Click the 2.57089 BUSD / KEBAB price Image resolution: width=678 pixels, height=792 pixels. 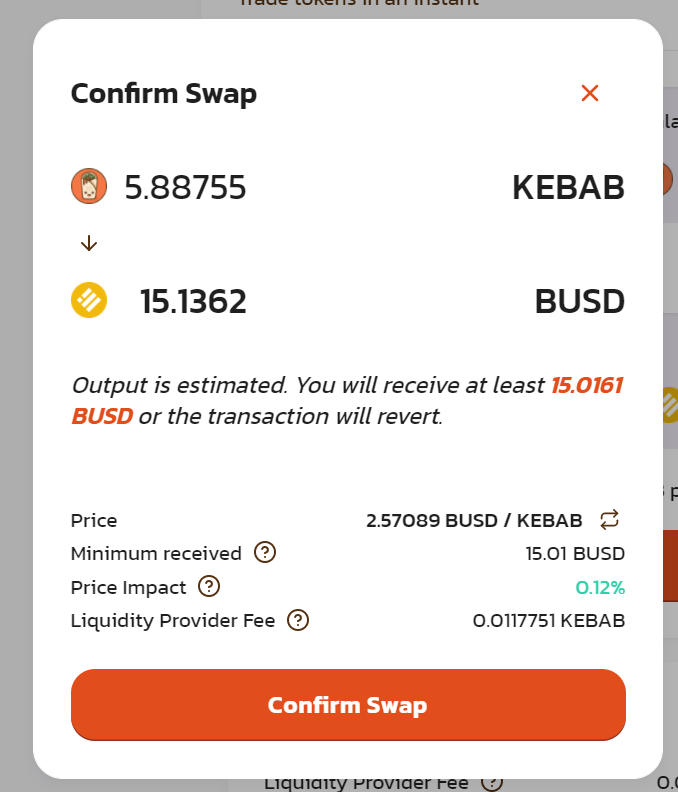(x=474, y=520)
